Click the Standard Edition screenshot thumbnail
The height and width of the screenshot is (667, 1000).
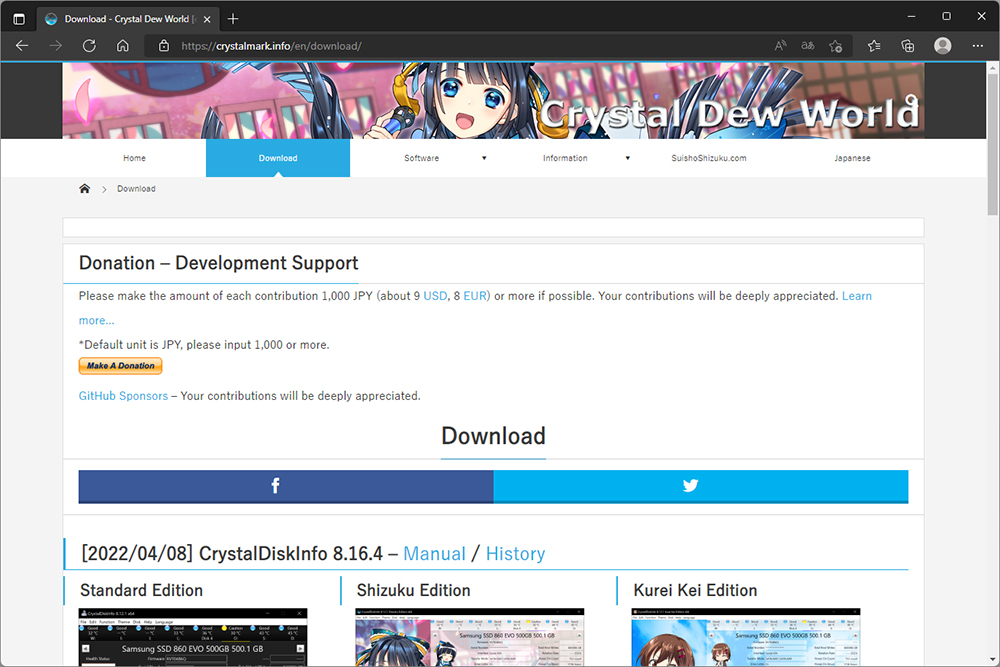(x=193, y=637)
